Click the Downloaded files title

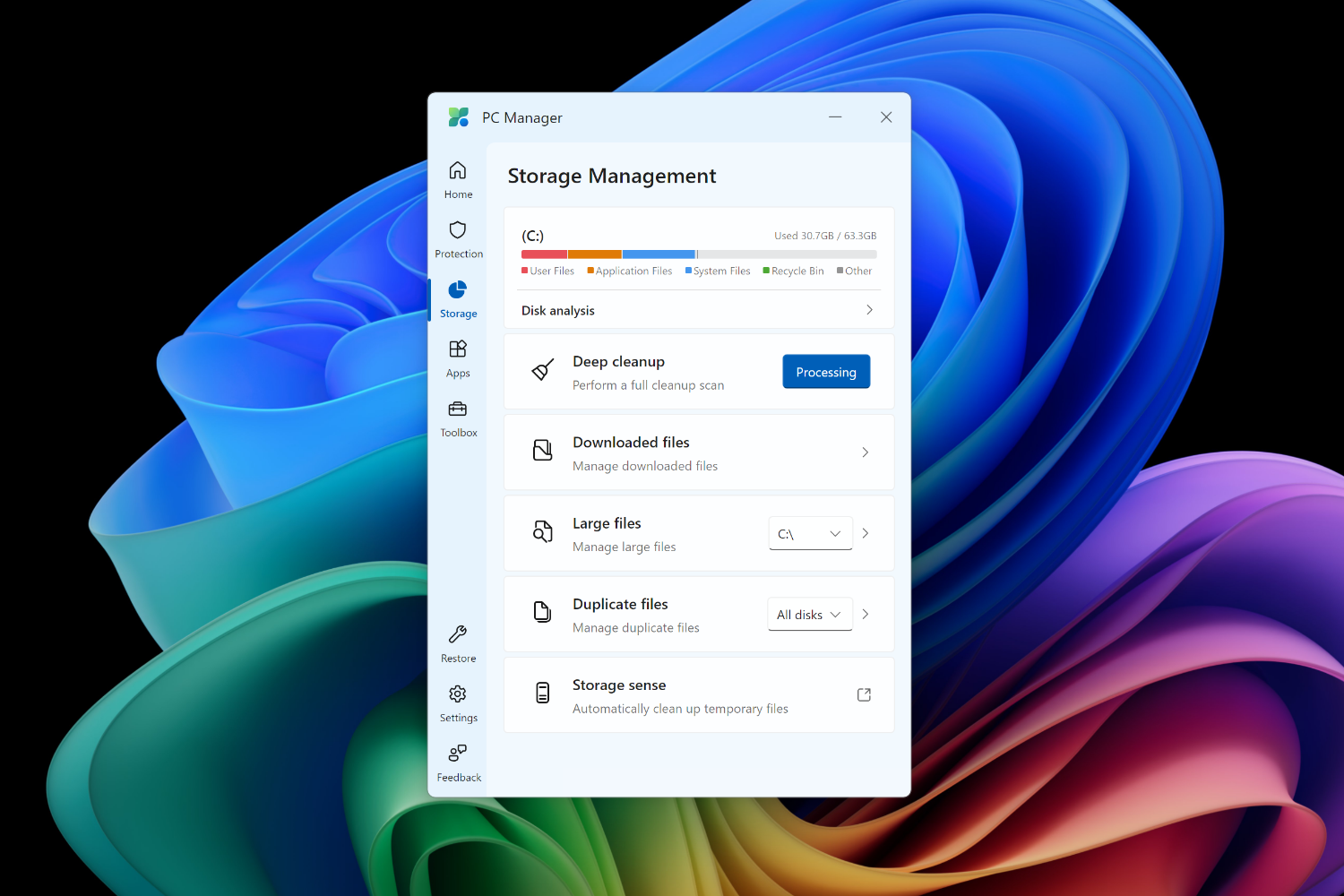pos(631,443)
